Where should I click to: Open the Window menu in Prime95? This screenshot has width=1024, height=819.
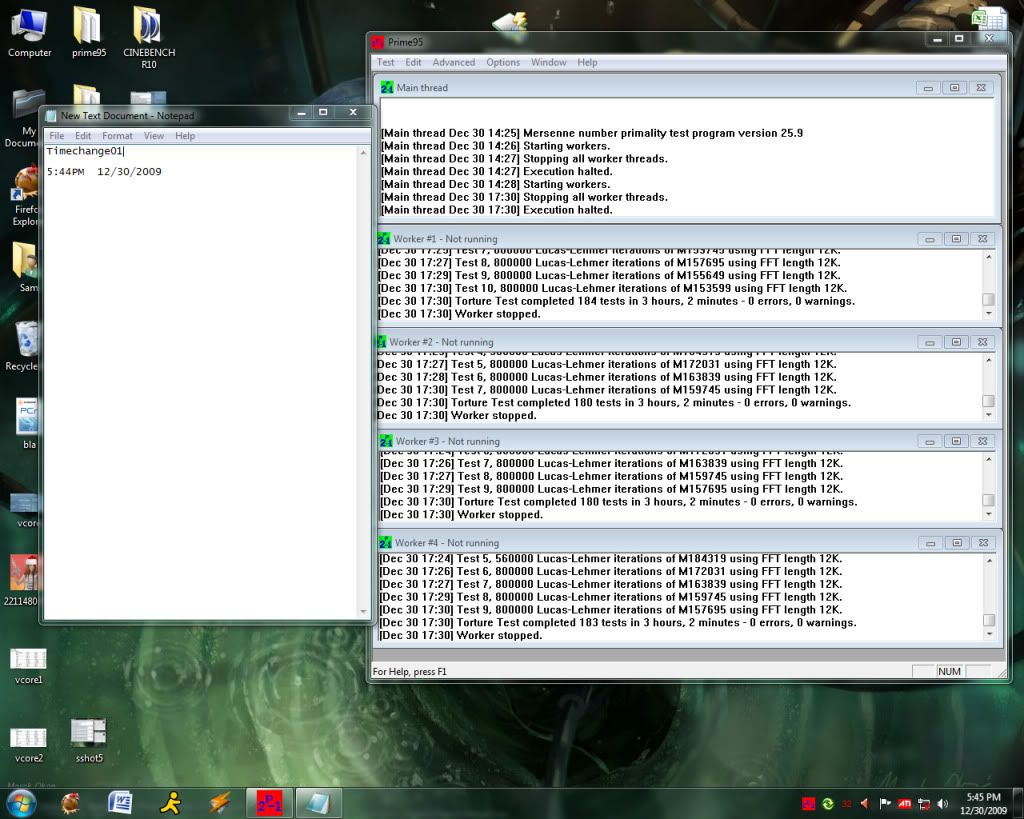pos(548,62)
